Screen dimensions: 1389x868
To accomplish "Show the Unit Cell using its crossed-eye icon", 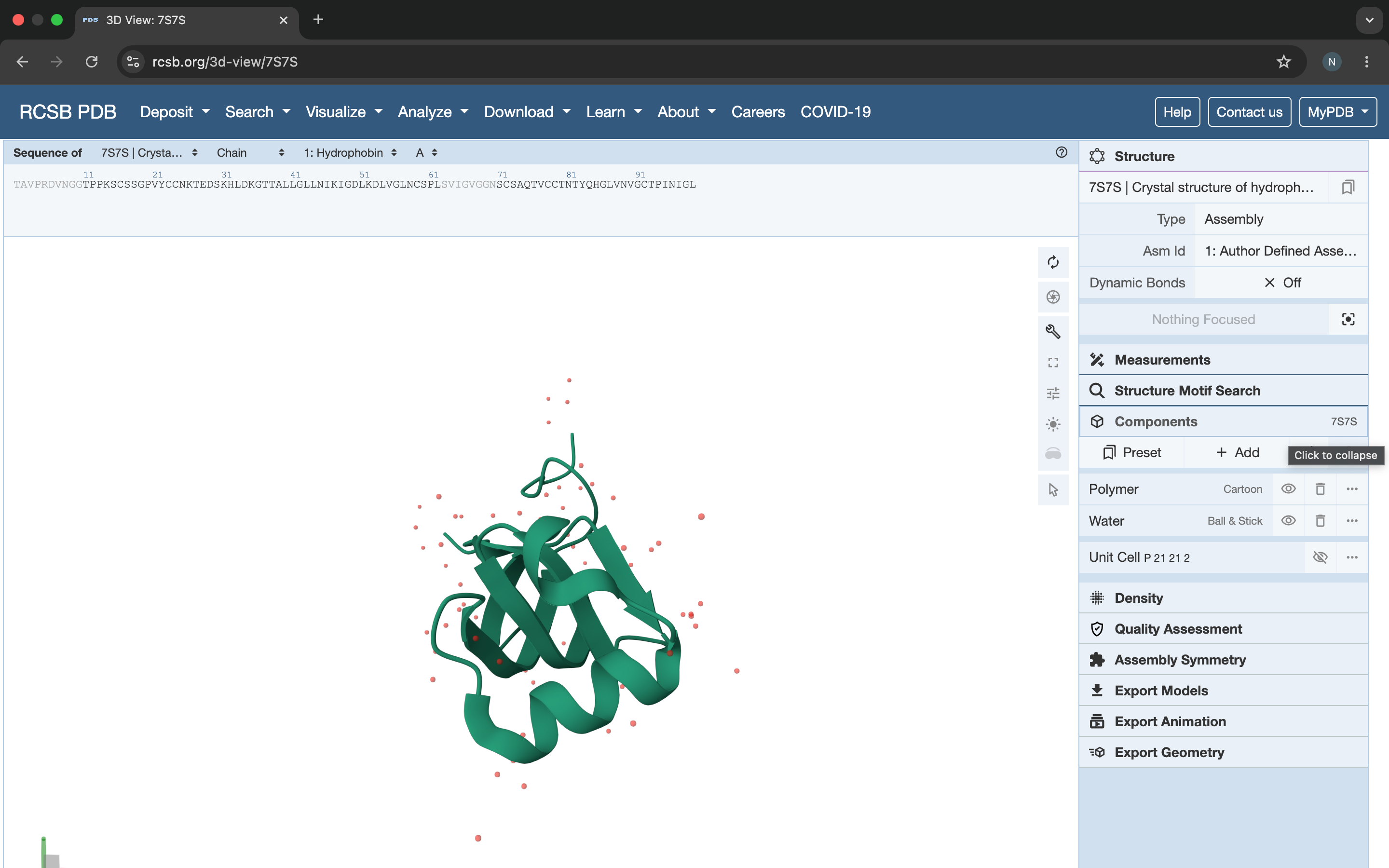I will coord(1320,557).
